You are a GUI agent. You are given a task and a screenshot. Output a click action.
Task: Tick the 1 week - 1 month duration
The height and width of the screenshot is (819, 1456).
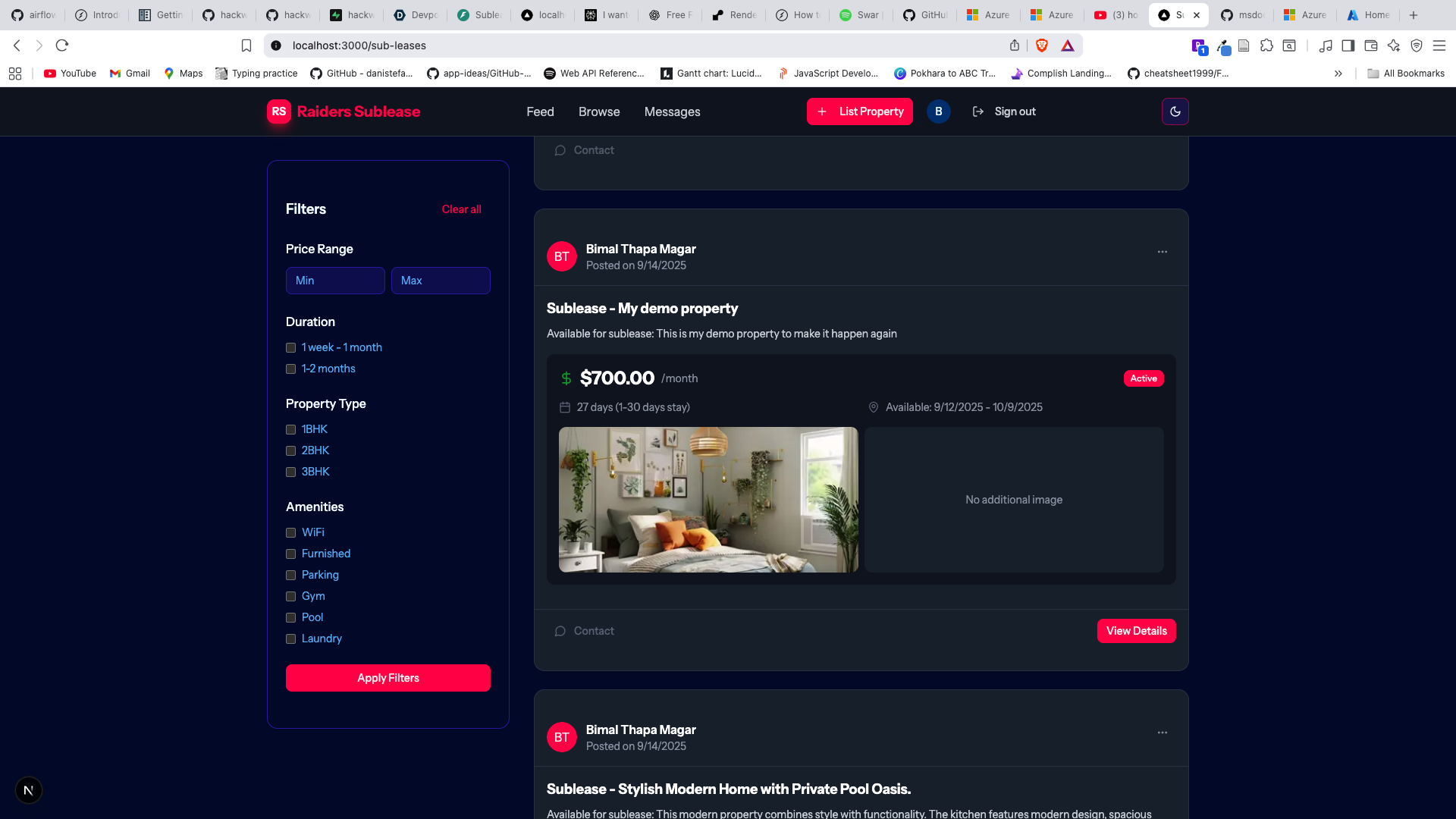click(x=290, y=348)
